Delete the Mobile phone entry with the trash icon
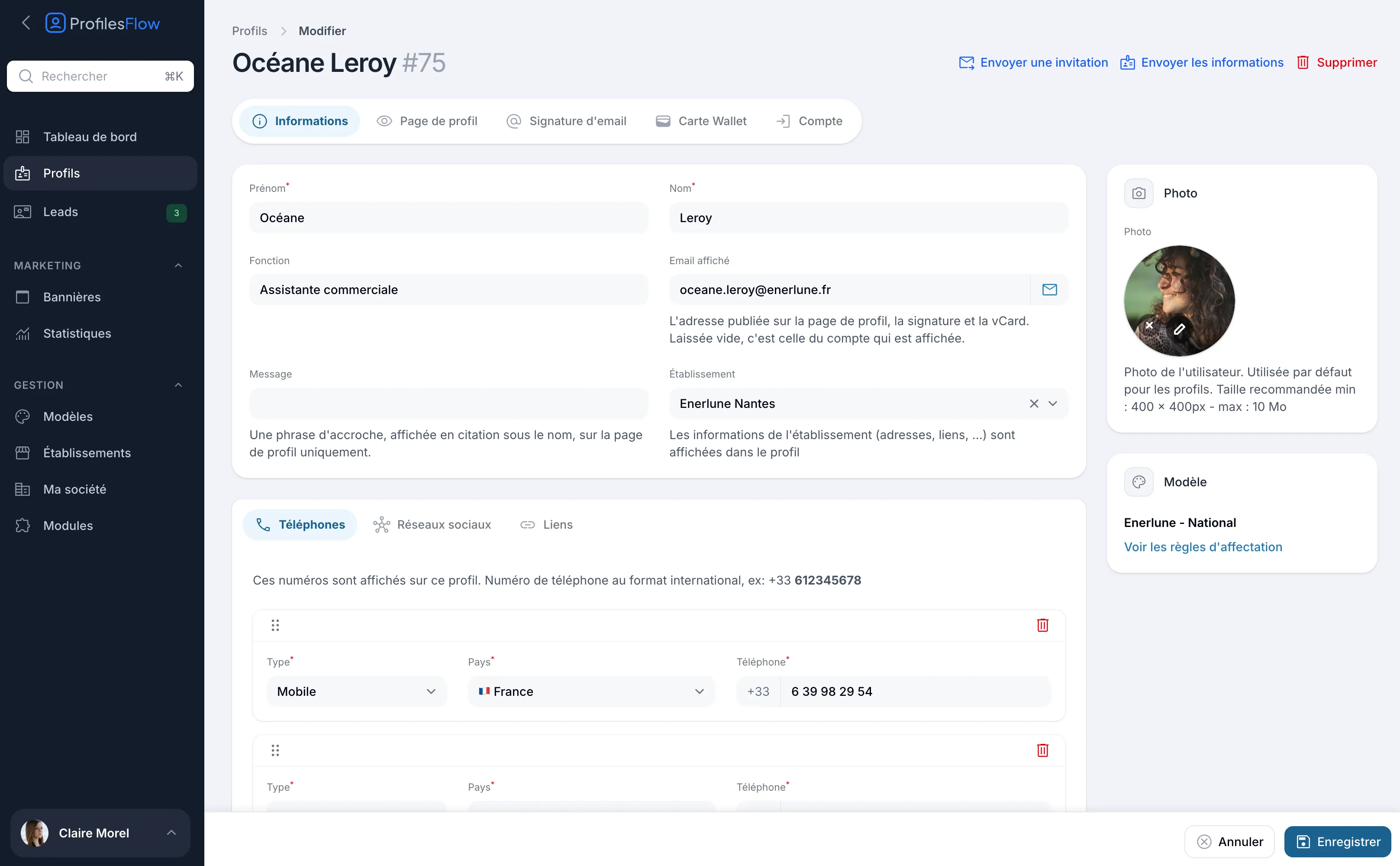This screenshot has height=866, width=1400. (x=1043, y=625)
